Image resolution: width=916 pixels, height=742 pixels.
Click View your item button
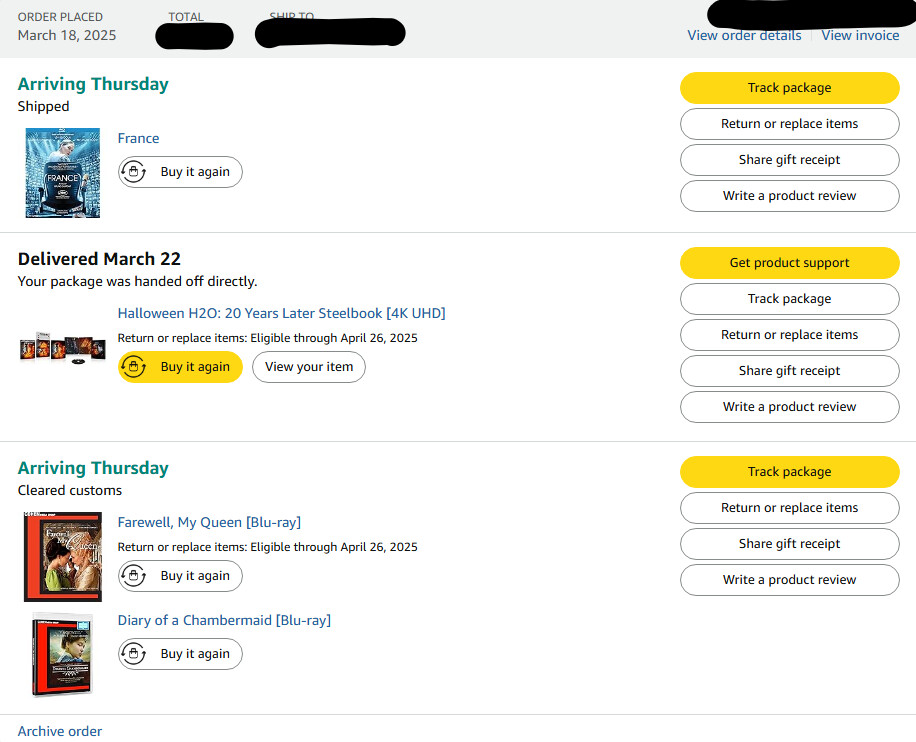coord(309,367)
